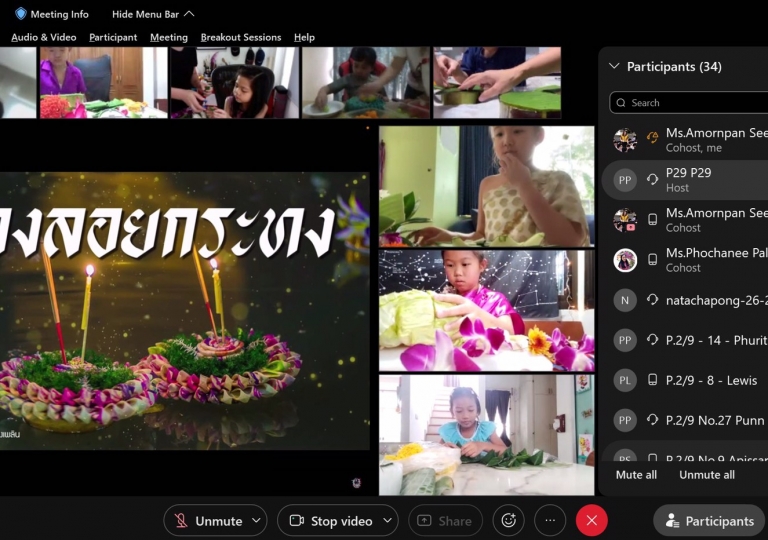Click the Mute all button
768x540 pixels.
[x=636, y=475]
